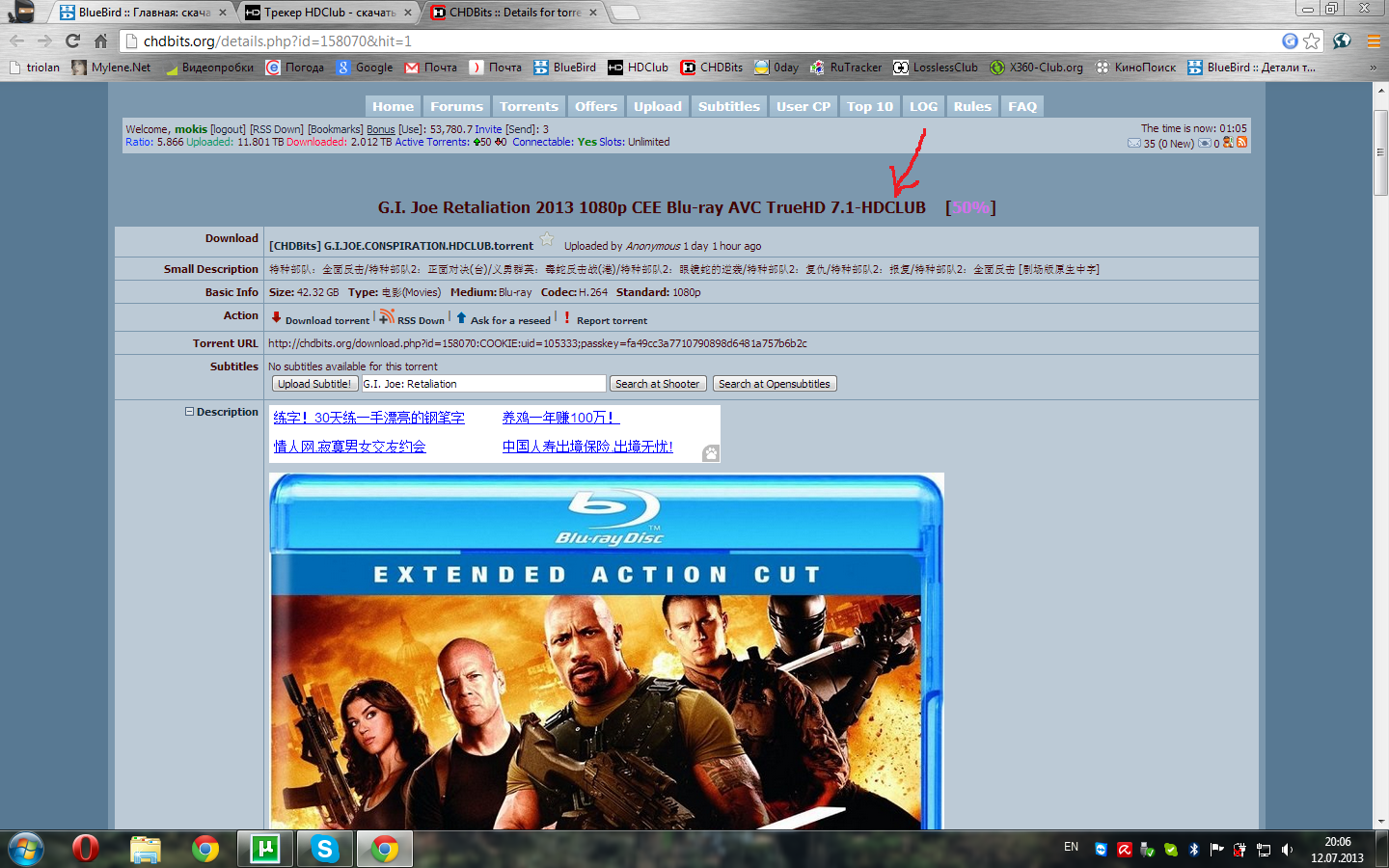The height and width of the screenshot is (868, 1389).
Task: Open the RuTracker bookmark
Action: point(846,68)
